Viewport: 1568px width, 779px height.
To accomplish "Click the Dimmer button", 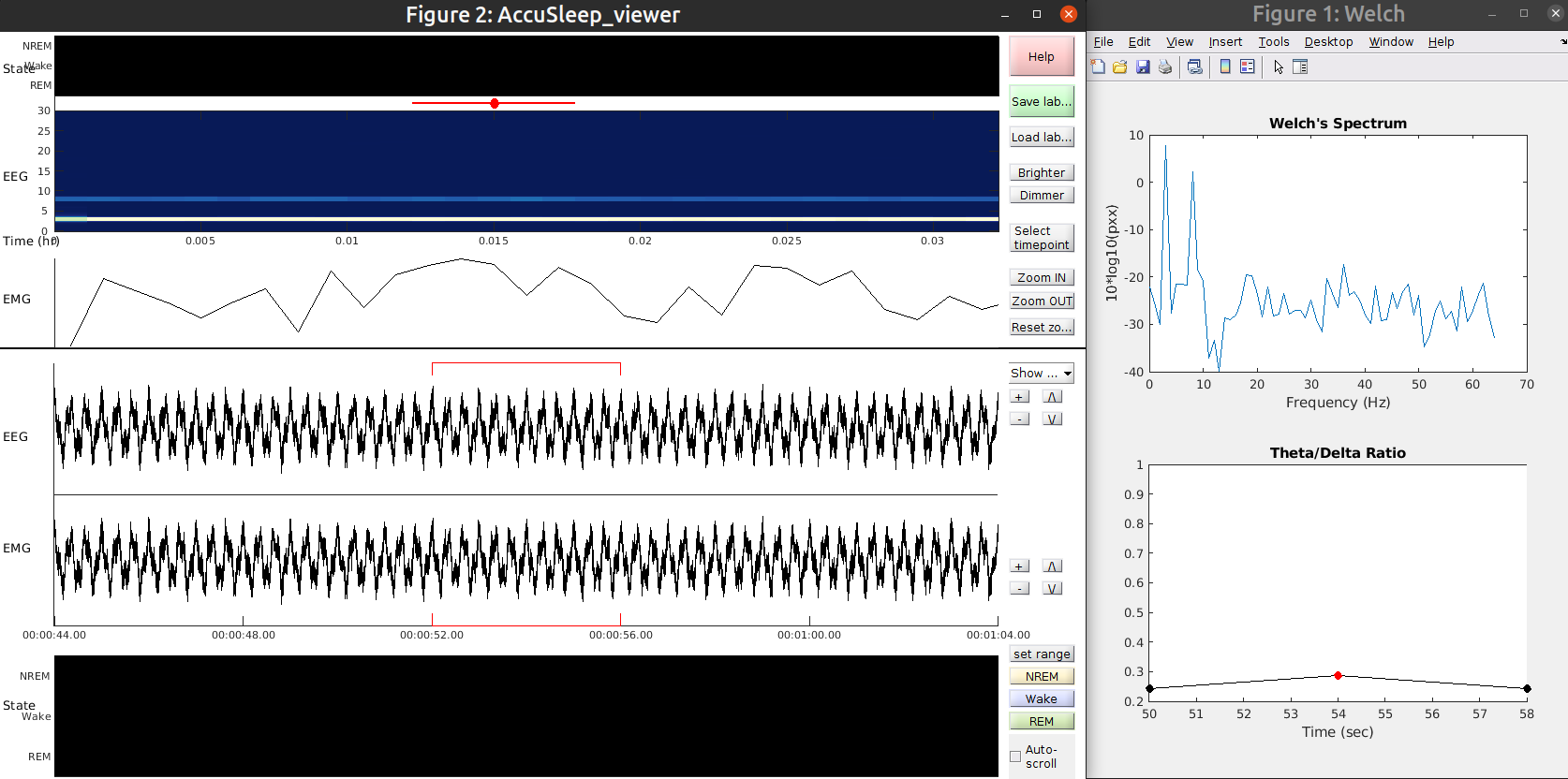I will (1042, 195).
